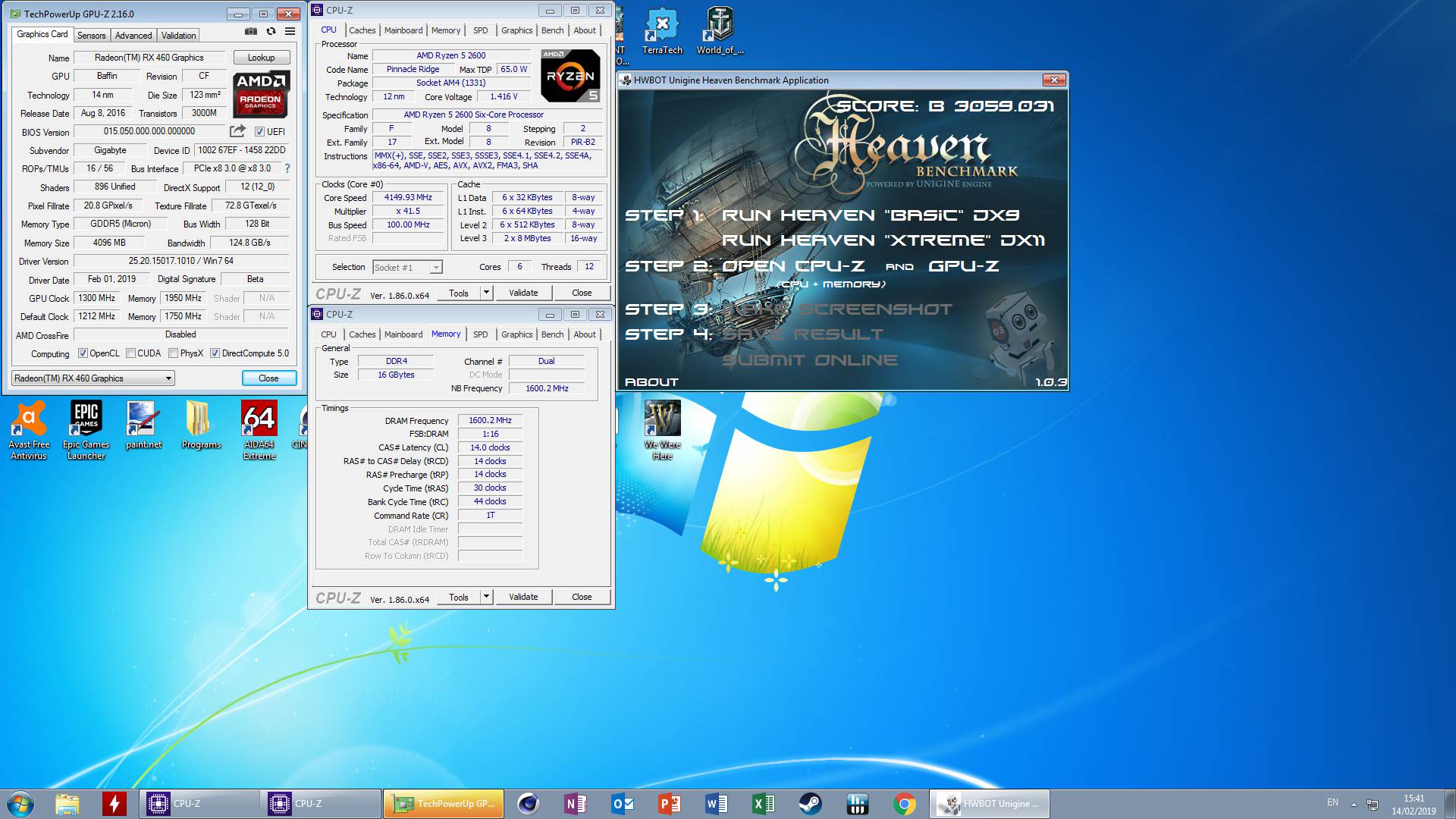Click DRAM Frequency field 1600.2 MHz
Viewport: 1456px width, 819px height.
click(490, 420)
